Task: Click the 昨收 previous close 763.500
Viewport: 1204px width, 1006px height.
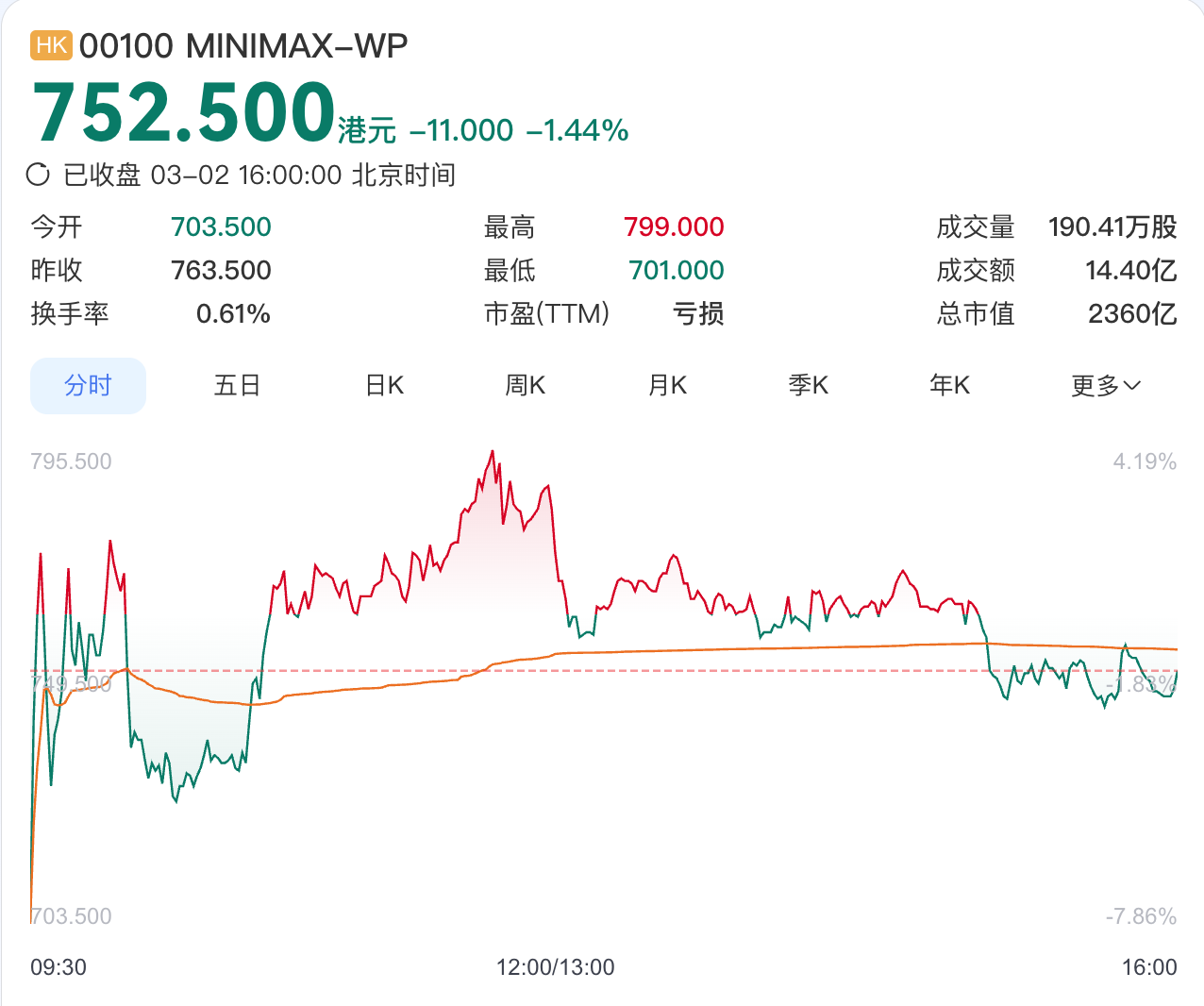Action: point(221,270)
